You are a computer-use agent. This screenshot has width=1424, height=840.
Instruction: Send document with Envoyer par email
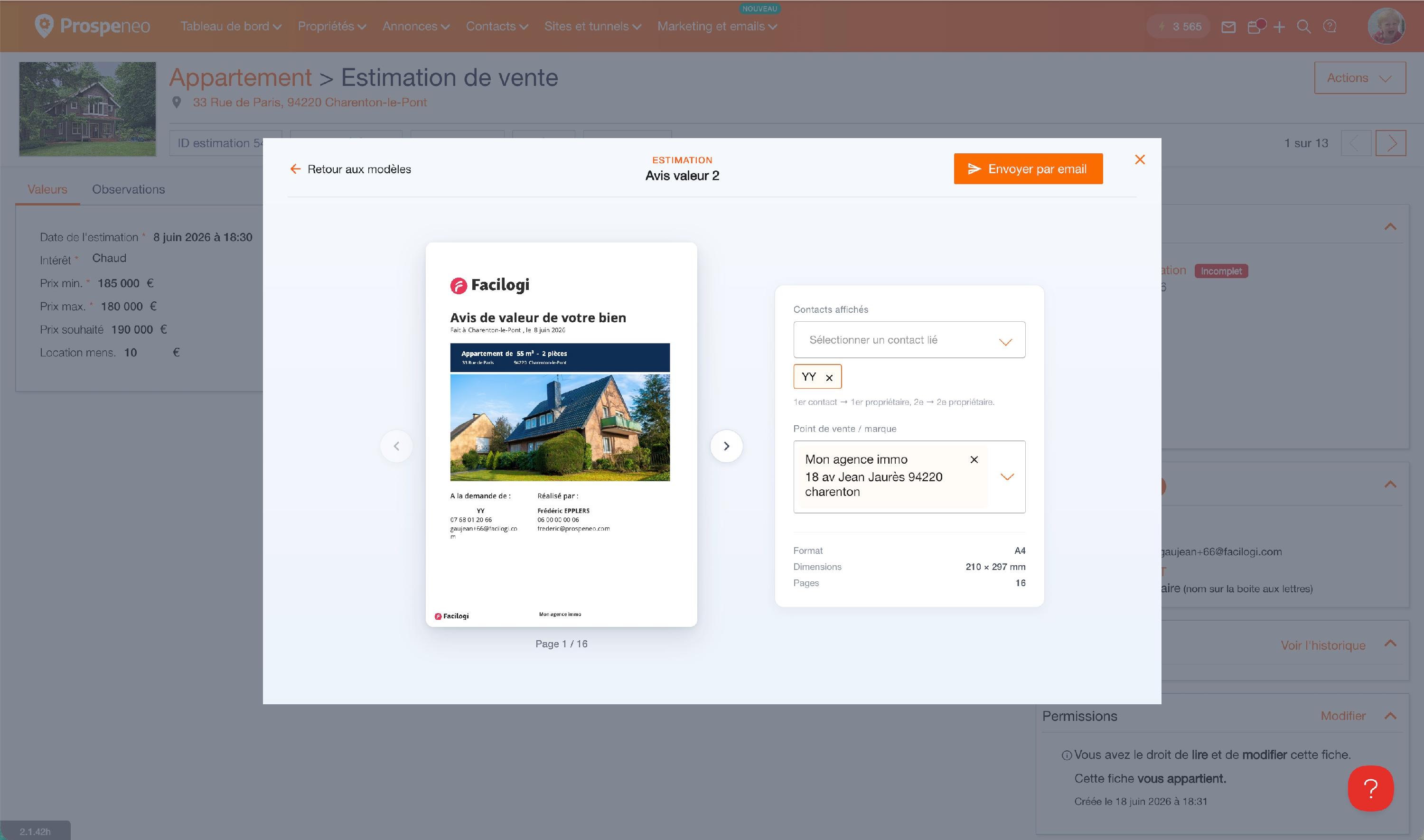[1028, 168]
